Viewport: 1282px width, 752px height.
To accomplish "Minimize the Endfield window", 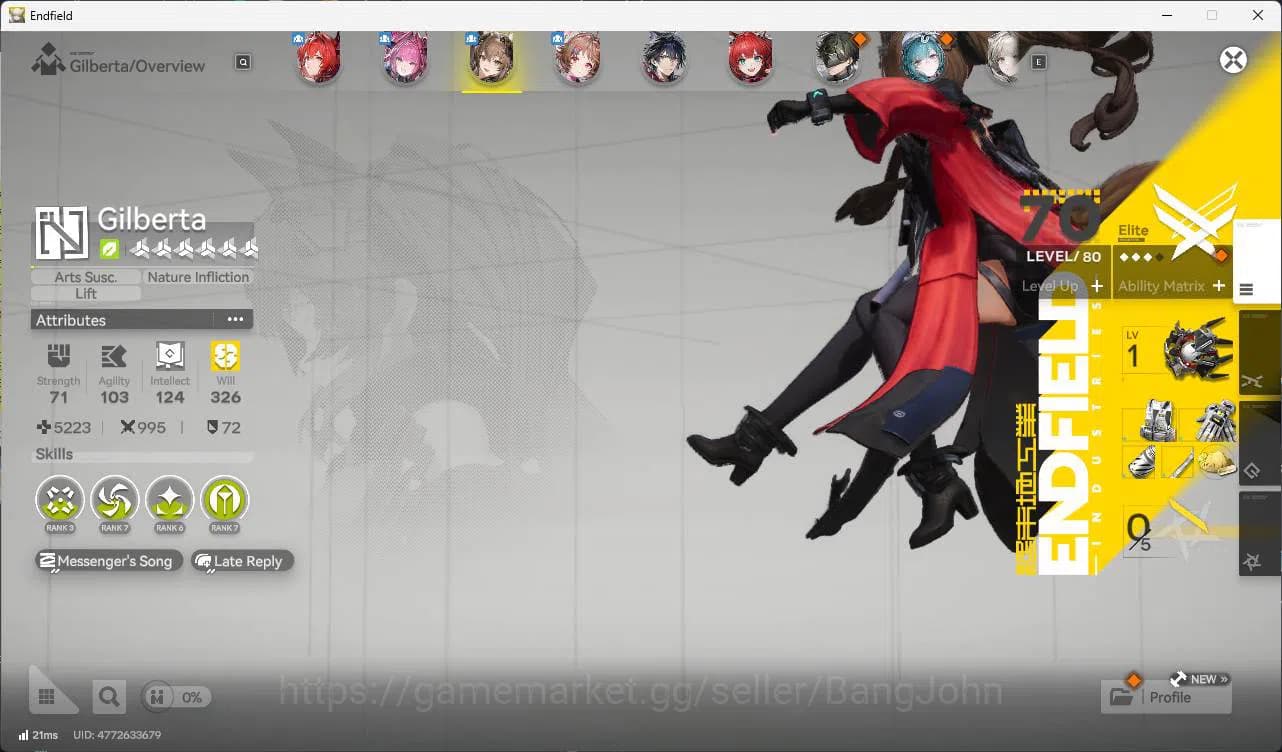I will tap(1167, 15).
